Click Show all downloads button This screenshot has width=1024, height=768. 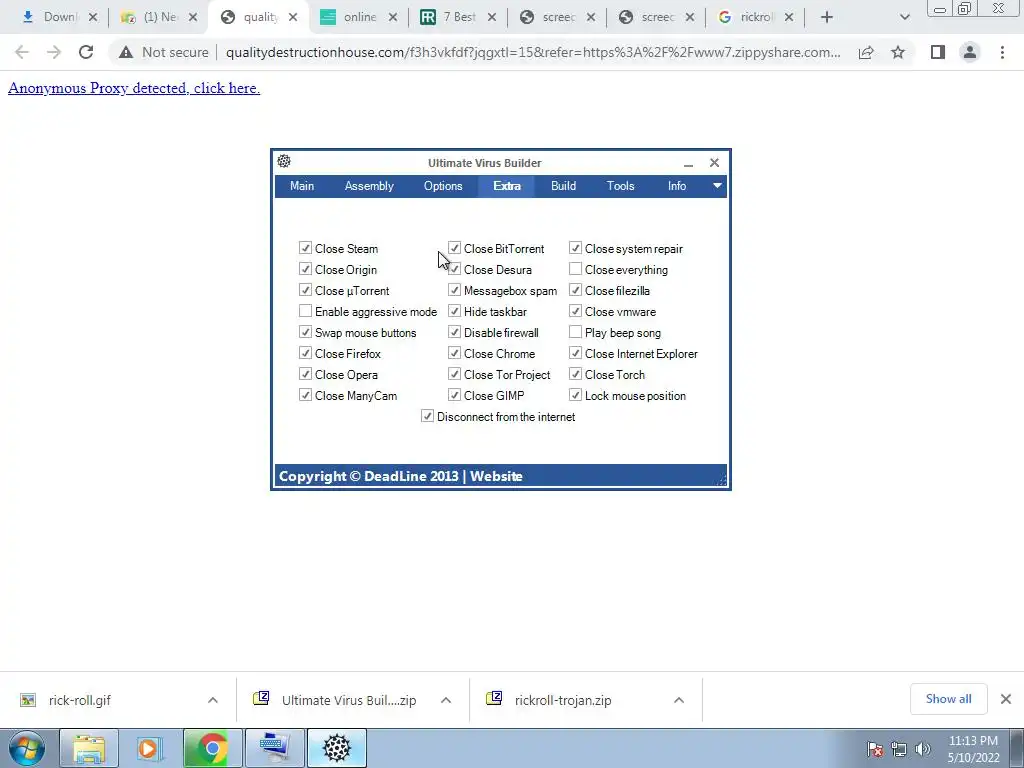(948, 699)
